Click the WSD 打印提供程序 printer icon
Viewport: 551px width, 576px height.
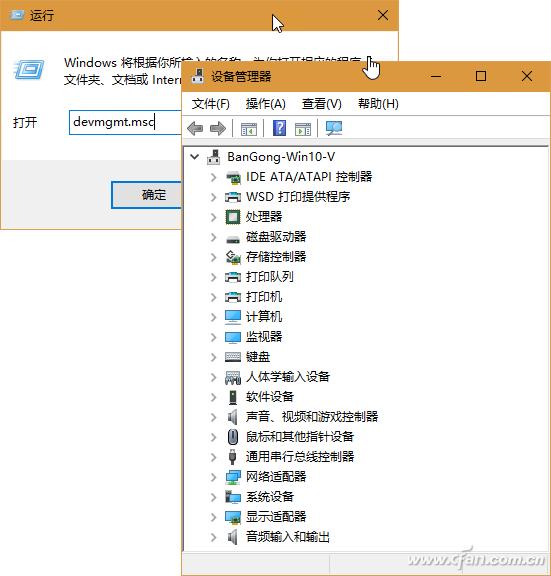(233, 197)
